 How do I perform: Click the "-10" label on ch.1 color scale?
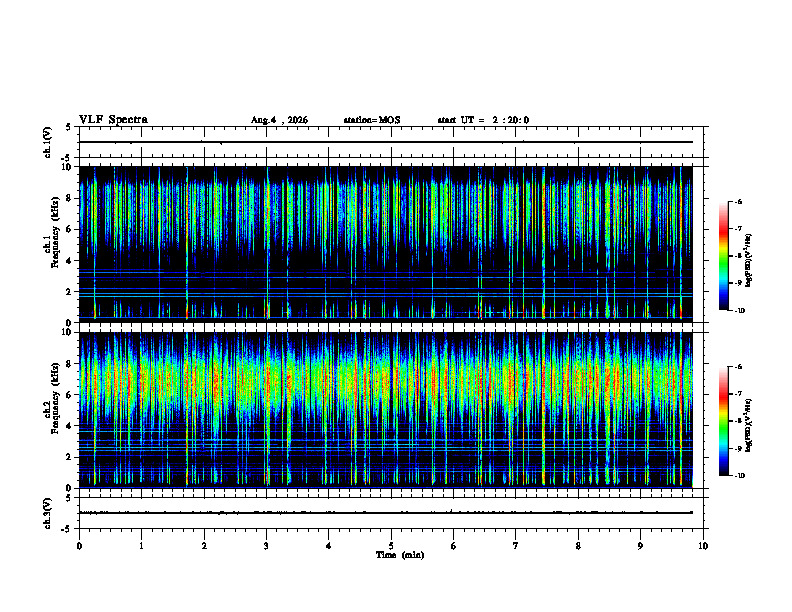tap(739, 311)
